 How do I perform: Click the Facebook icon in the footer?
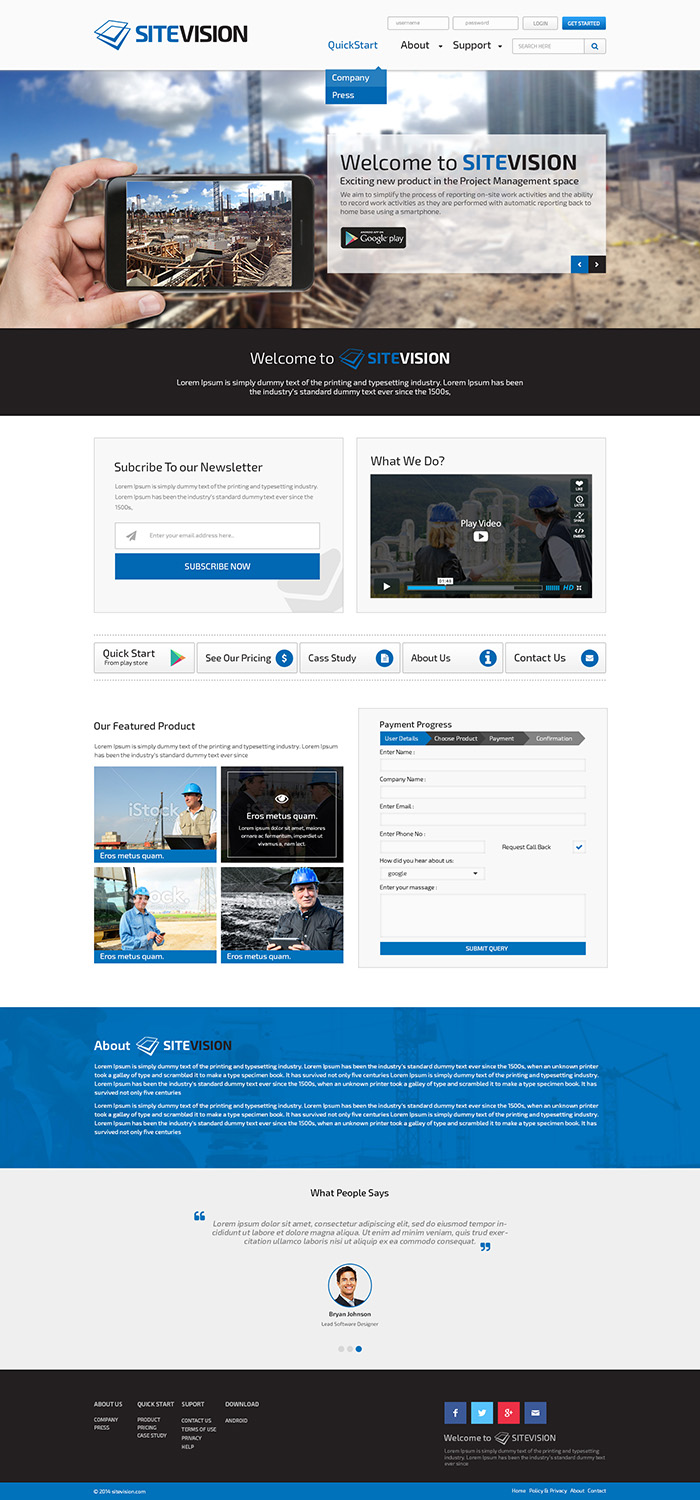coord(455,1413)
